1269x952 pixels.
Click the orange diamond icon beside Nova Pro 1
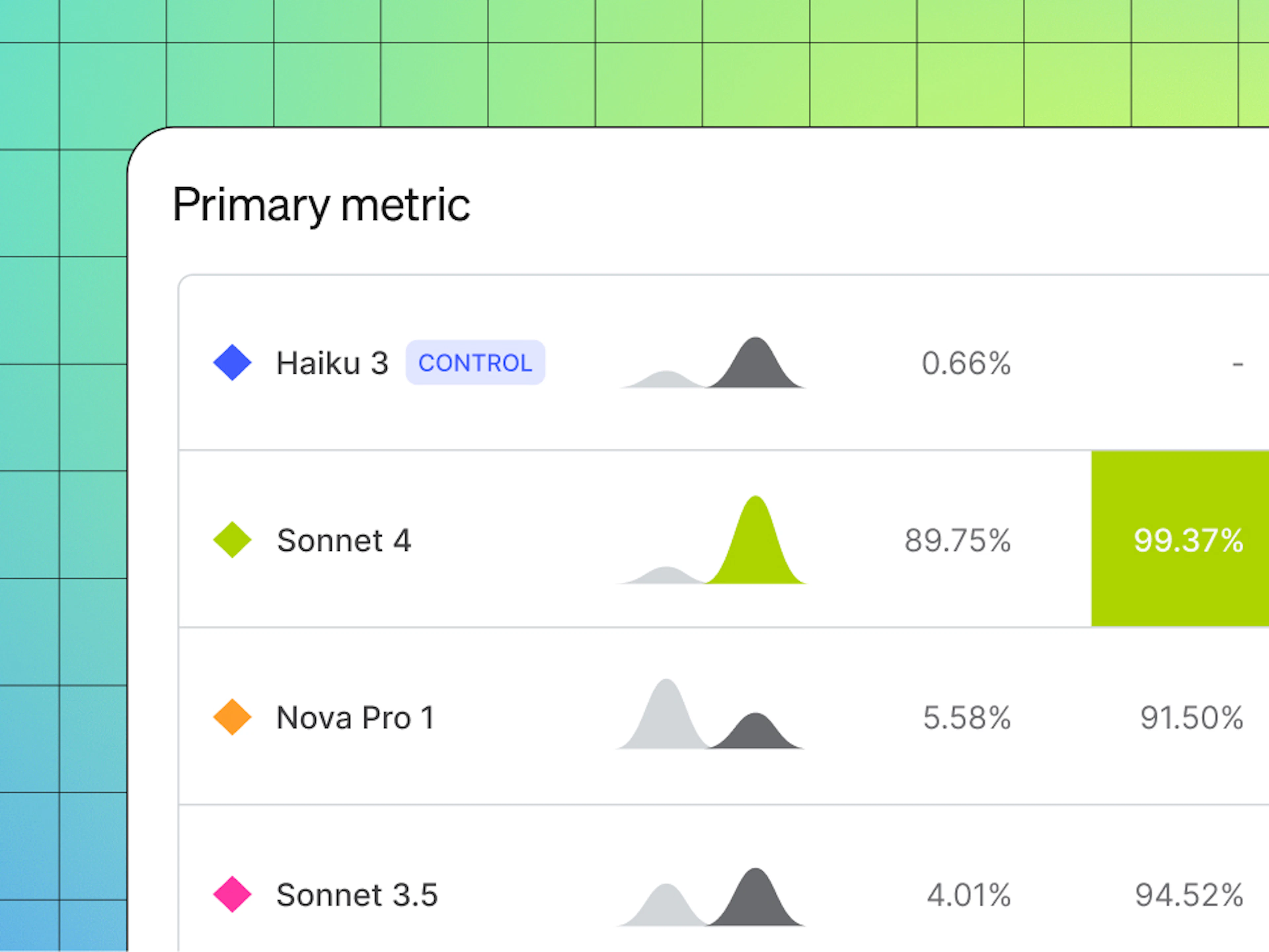[232, 717]
